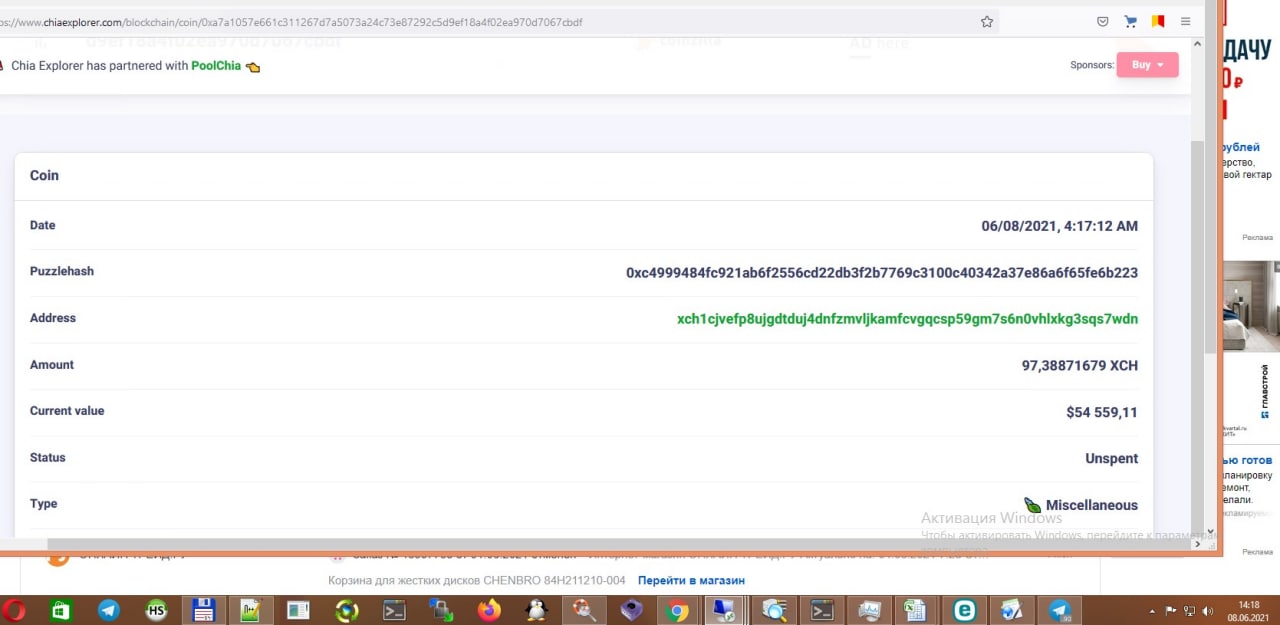1280x625 pixels.
Task: Open Google Chrome from the taskbar
Action: [678, 610]
